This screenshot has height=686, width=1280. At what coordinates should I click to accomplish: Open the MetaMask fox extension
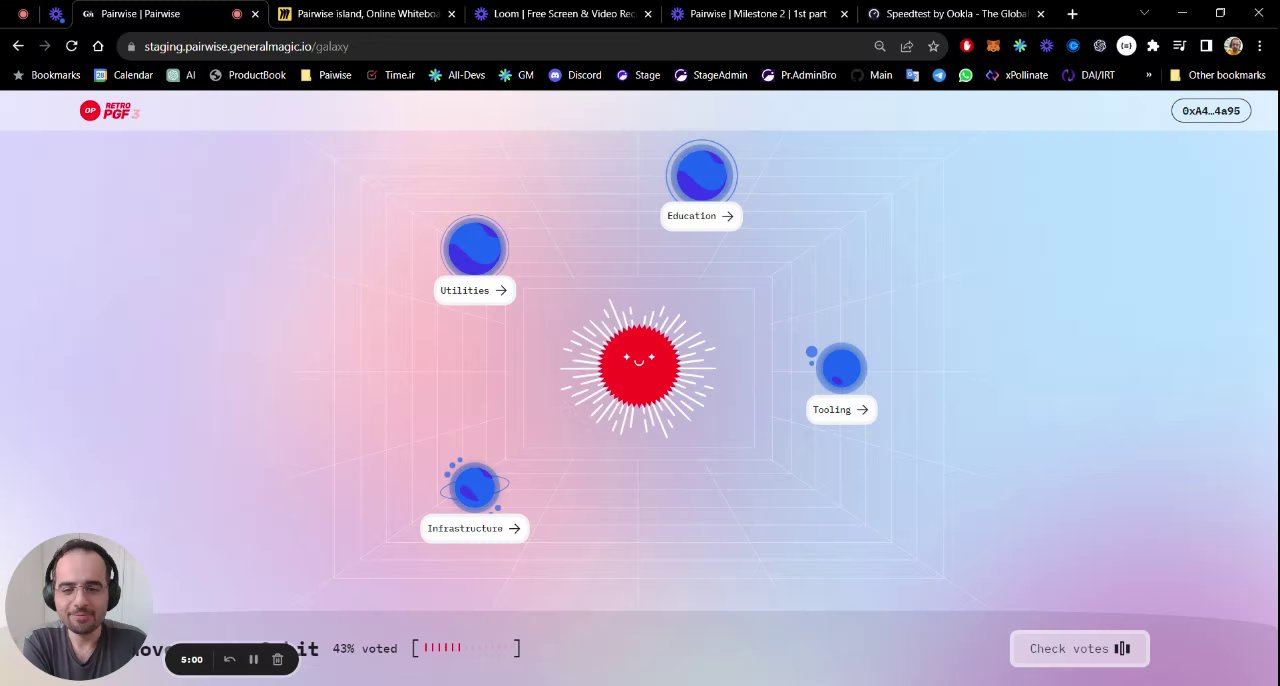993,46
